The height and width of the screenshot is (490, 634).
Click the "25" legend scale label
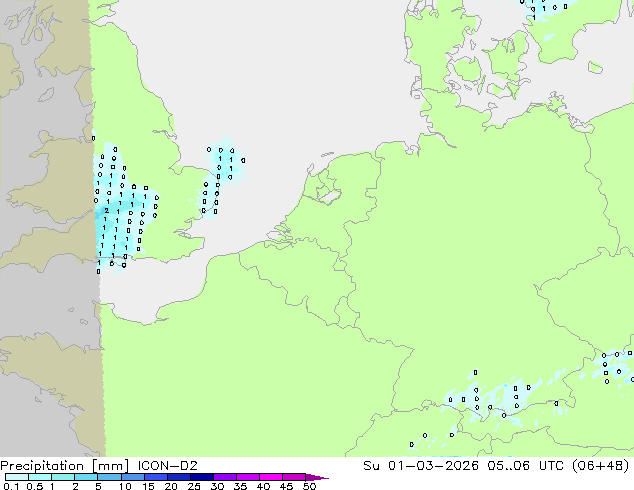pyautogui.click(x=194, y=486)
